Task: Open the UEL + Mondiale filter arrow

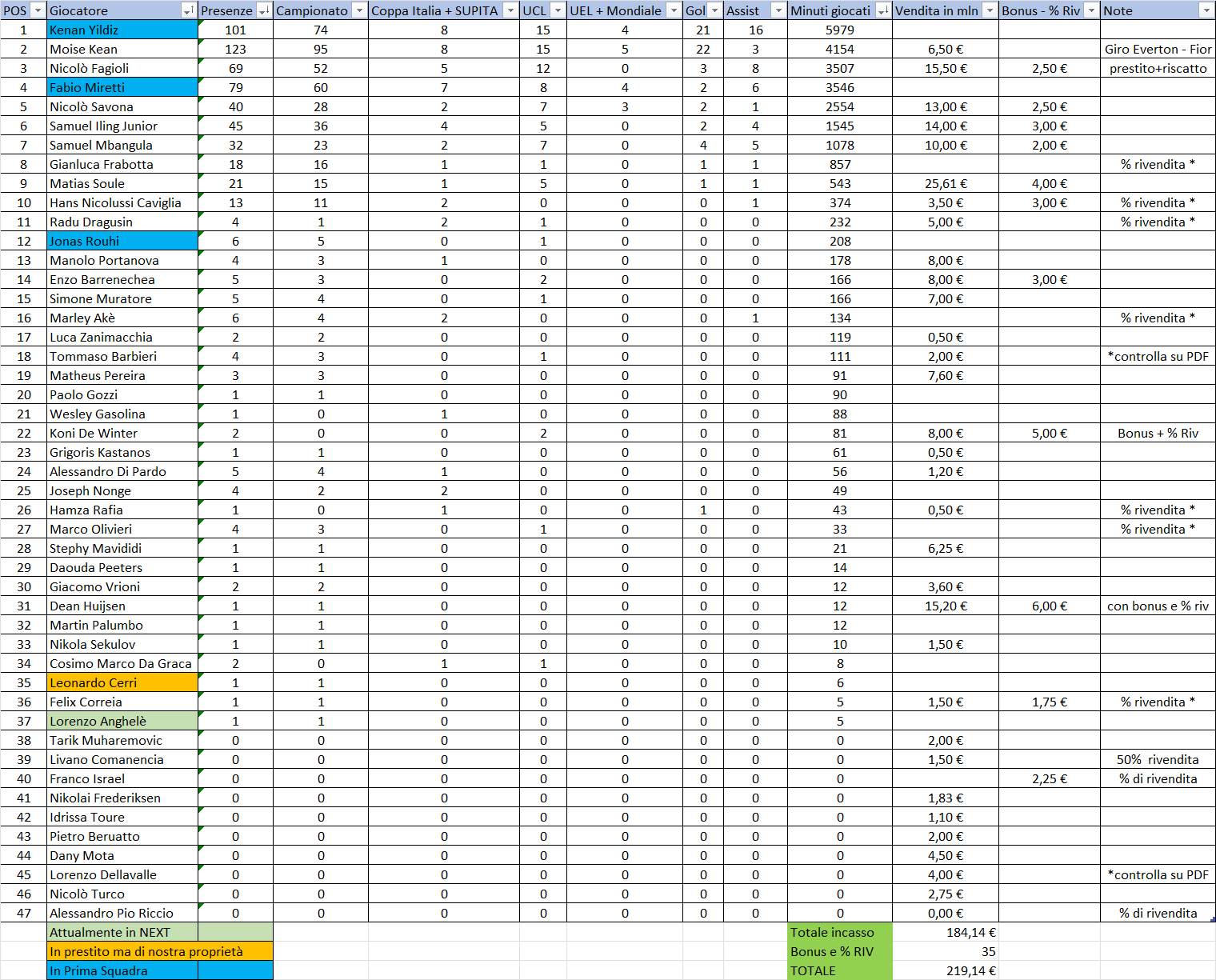Action: 674,10
